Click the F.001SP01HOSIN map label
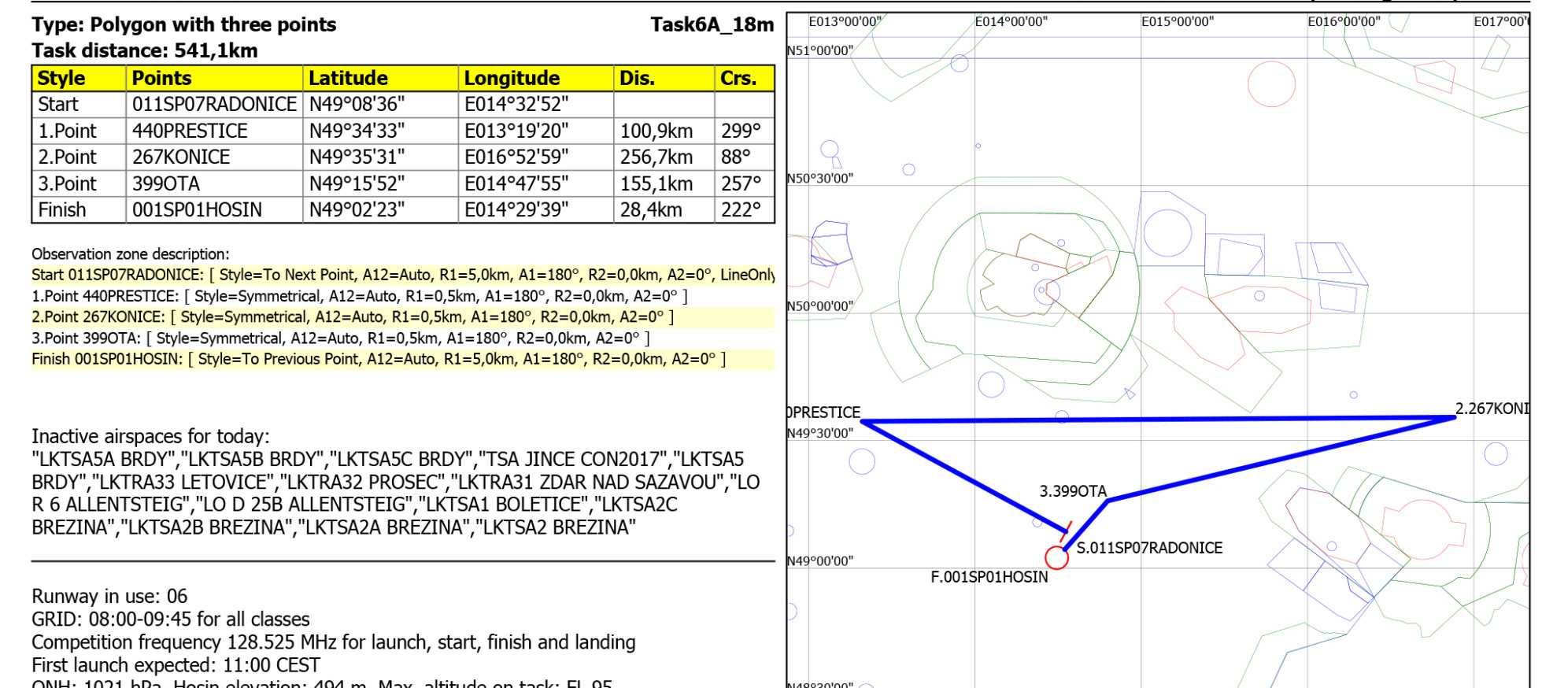This screenshot has height=688, width=1568. point(989,577)
